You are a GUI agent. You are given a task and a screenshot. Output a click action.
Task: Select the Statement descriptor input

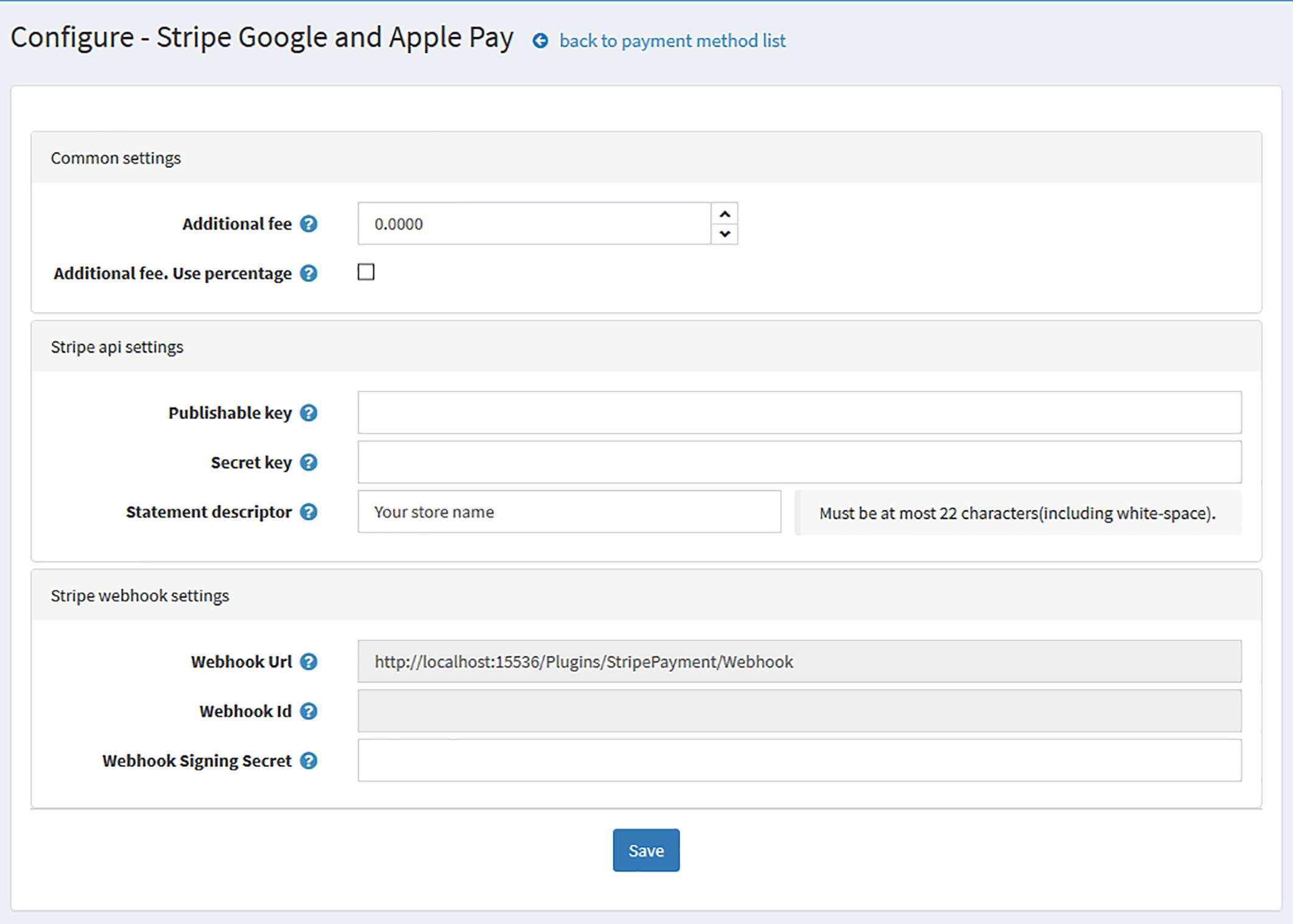tap(569, 512)
